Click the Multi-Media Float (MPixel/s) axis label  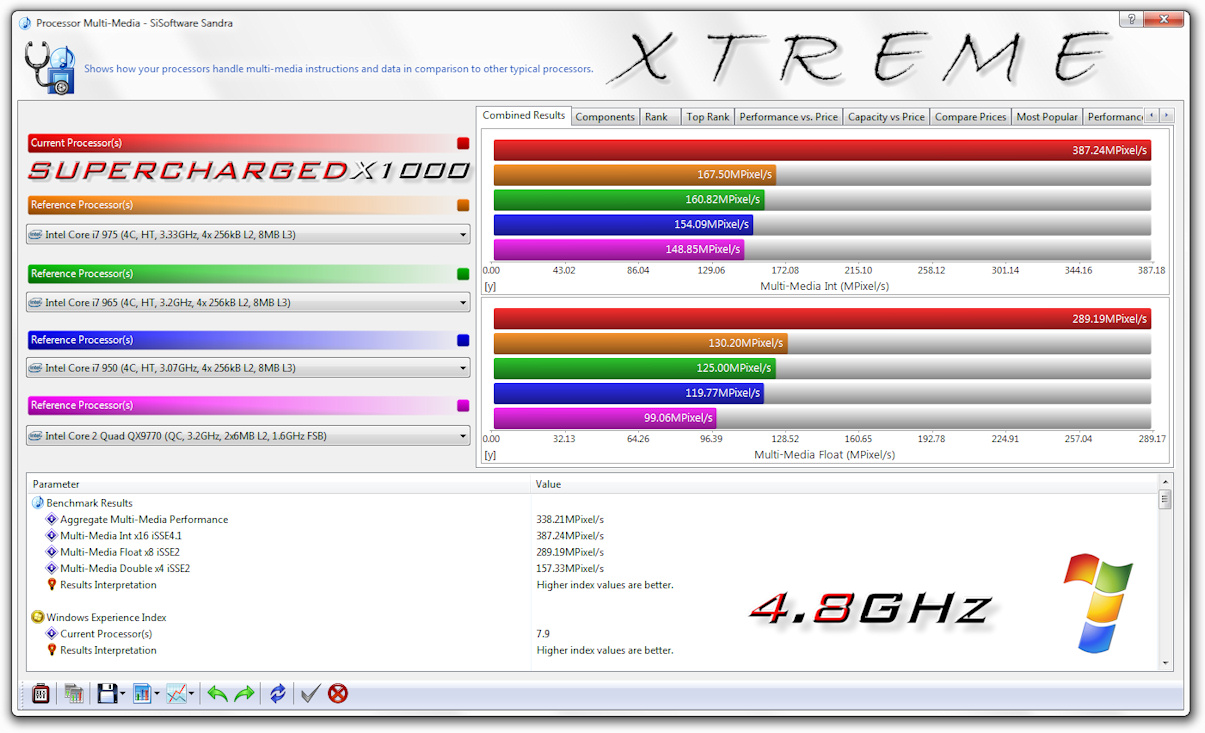pos(824,454)
